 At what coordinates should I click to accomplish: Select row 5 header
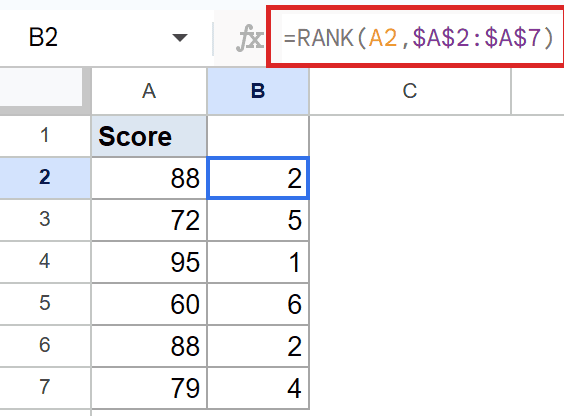(45, 303)
